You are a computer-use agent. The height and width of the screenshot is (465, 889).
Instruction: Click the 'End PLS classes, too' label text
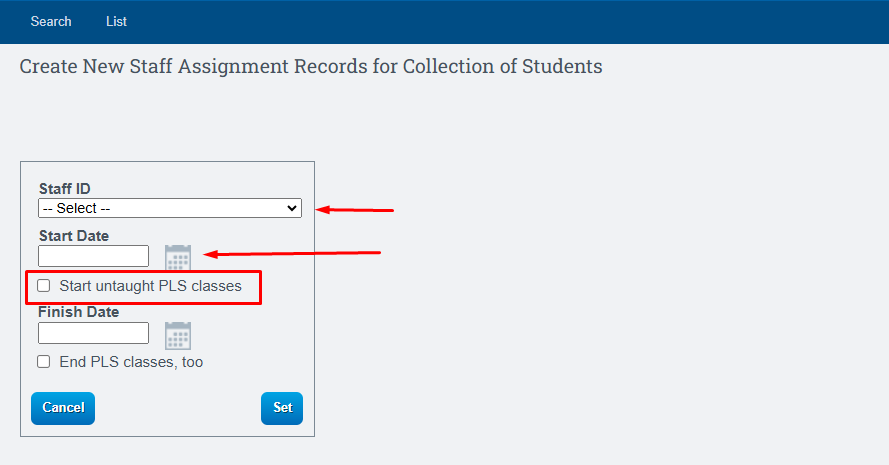coord(131,362)
